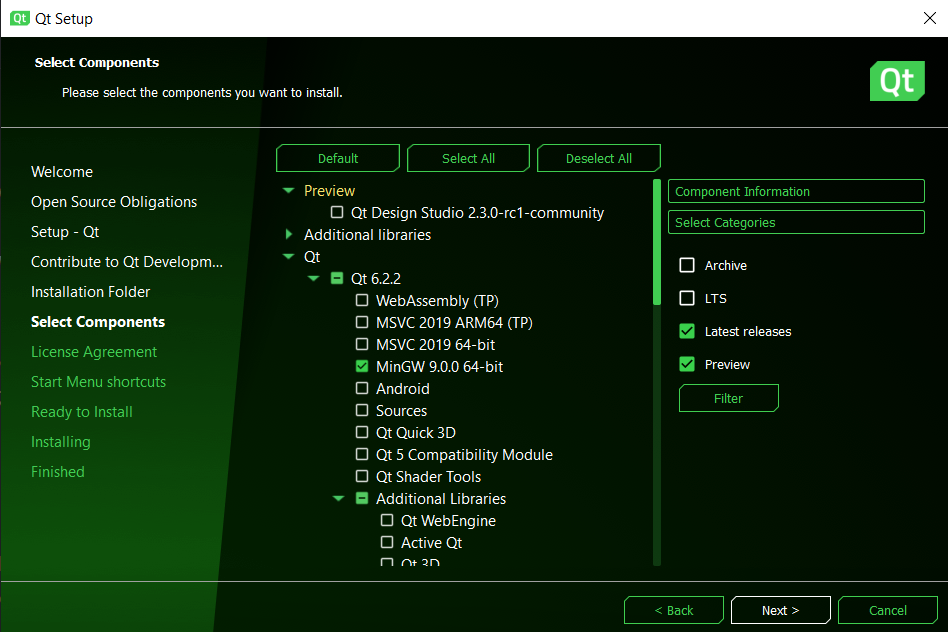This screenshot has height=632, width=948.
Task: Check the Qt Quick 3D checkbox
Action: (362, 432)
